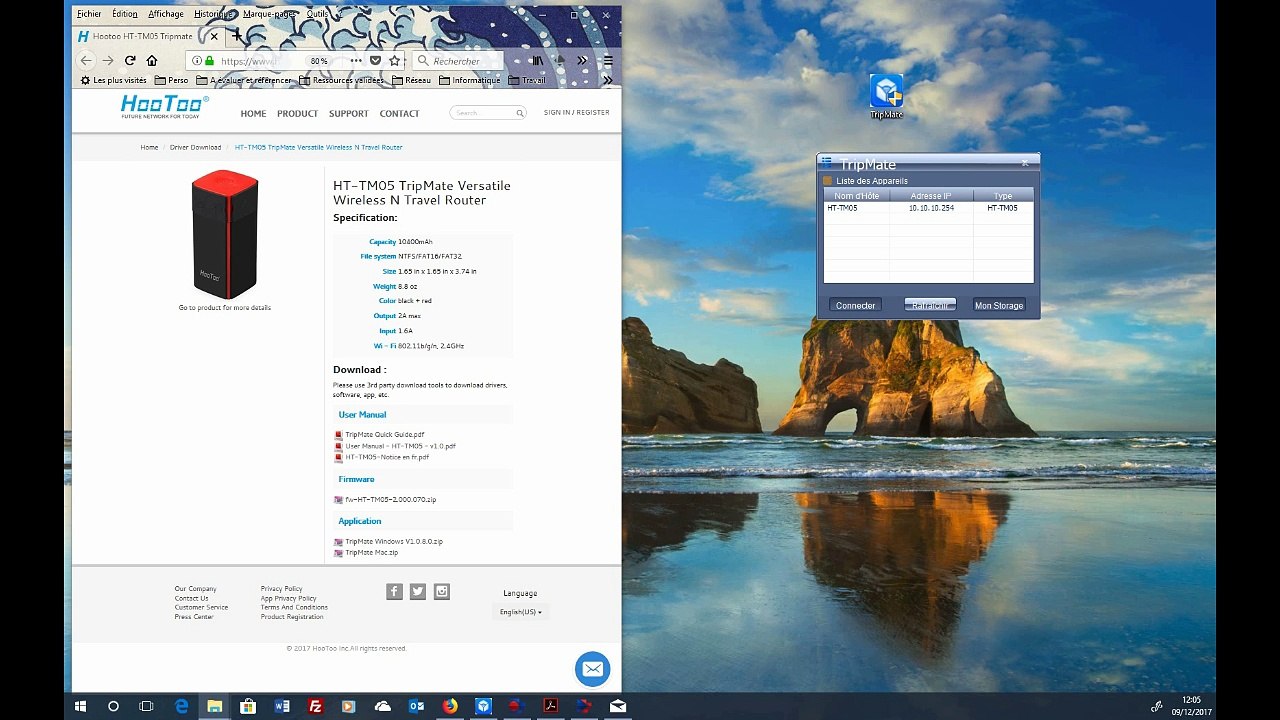Open a new Firefox tab
This screenshot has height=720, width=1280.
236,36
